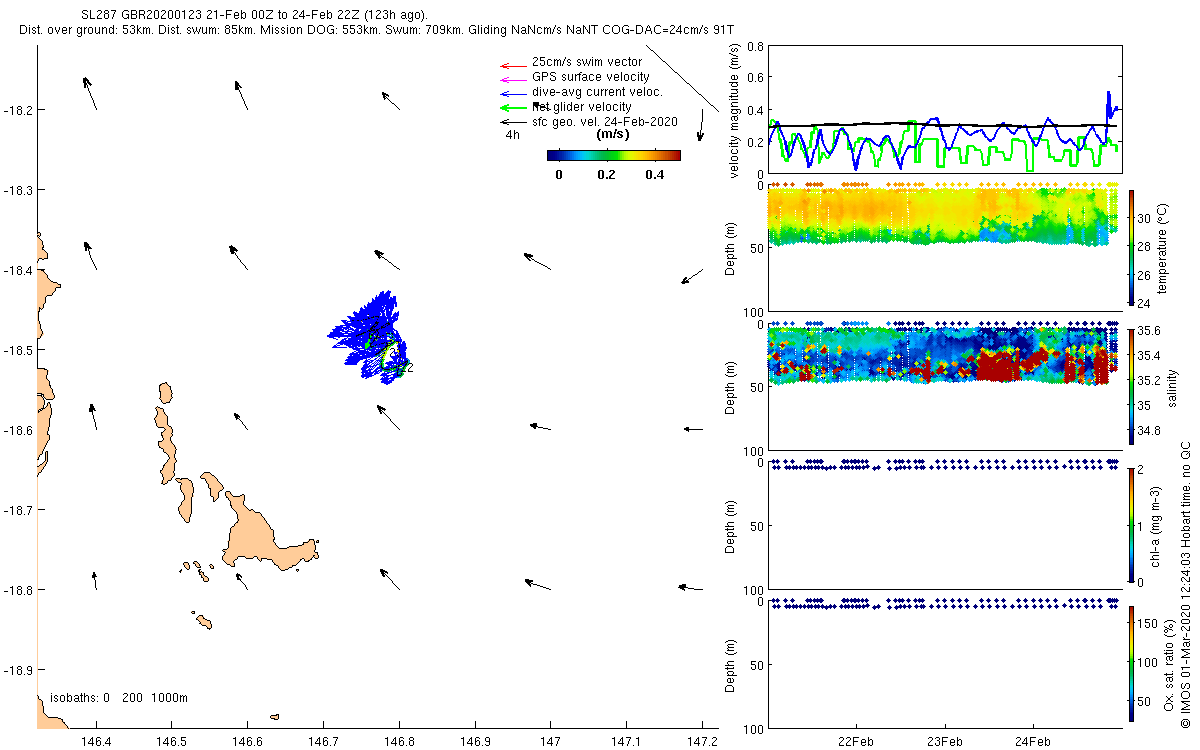
Task: Click the '25cm/s swim vector' legend label
Action: [x=587, y=62]
